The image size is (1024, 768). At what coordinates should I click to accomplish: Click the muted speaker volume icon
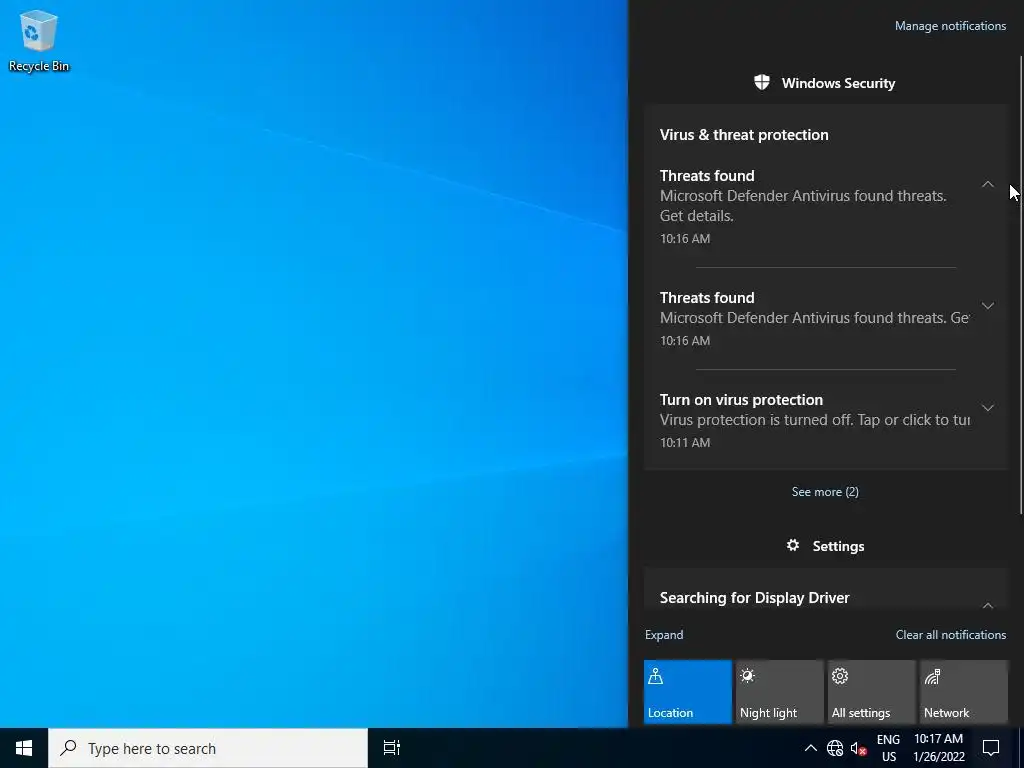tap(858, 749)
